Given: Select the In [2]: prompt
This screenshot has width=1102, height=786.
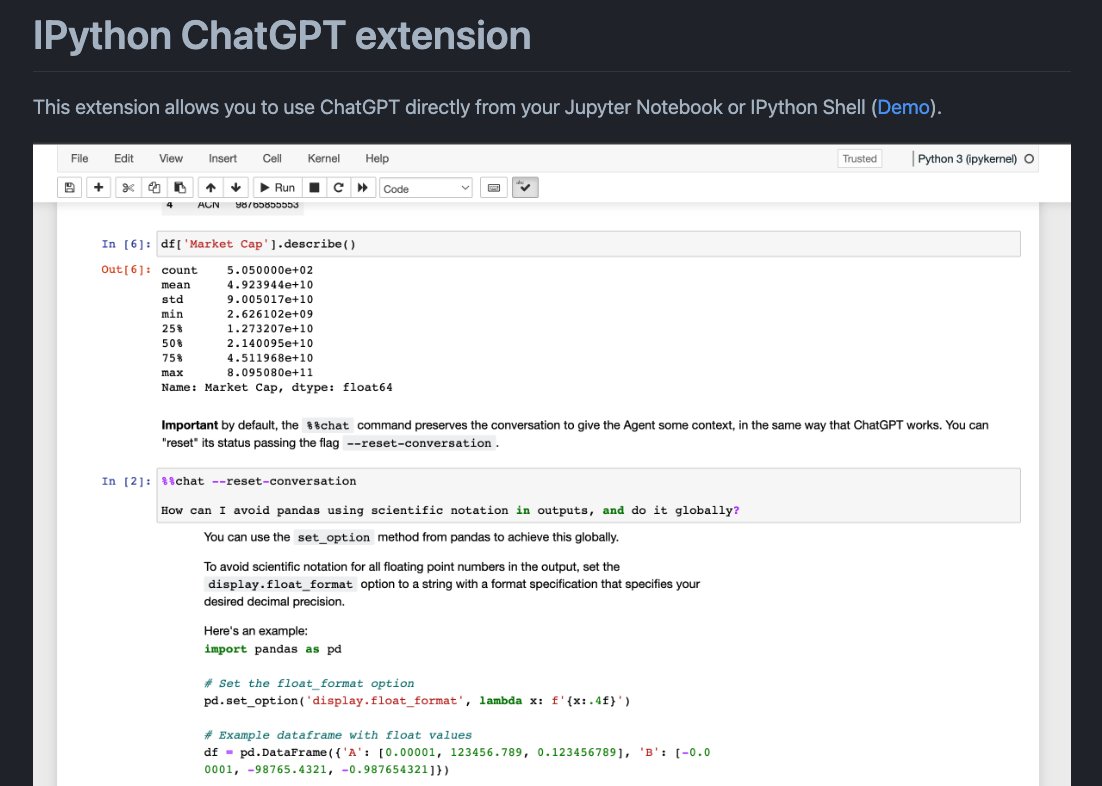Looking at the screenshot, I should point(126,482).
